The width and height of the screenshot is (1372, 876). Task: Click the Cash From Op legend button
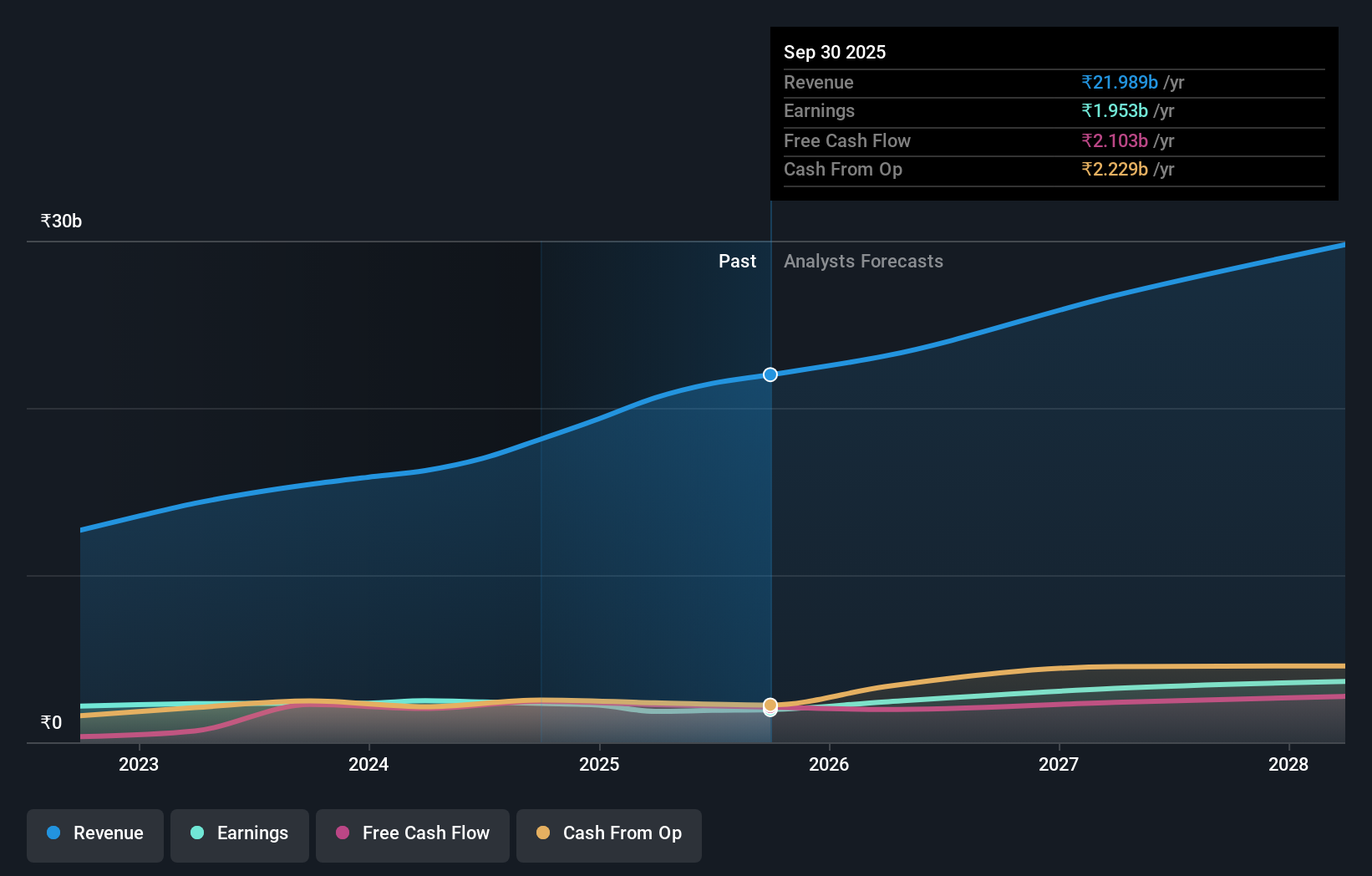click(609, 835)
